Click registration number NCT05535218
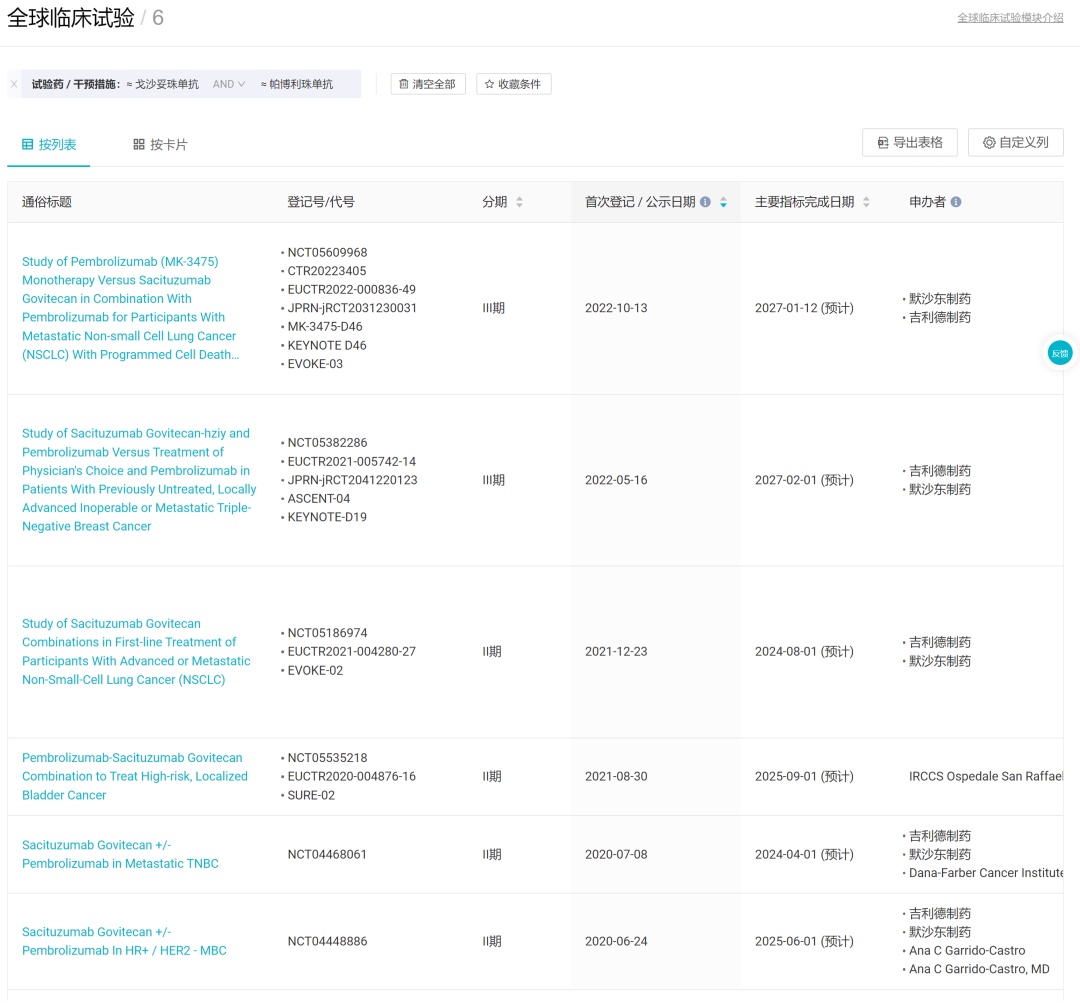Image resolution: width=1080 pixels, height=1007 pixels. coord(327,758)
